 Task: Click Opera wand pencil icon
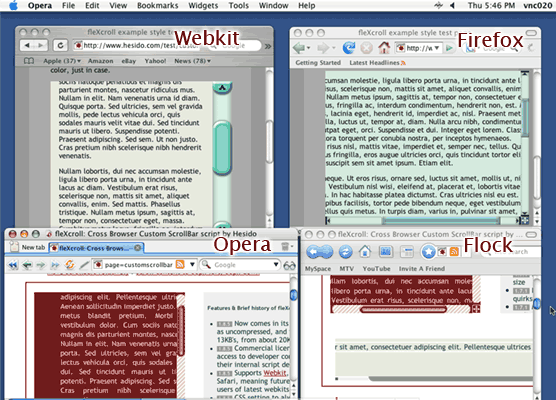click(84, 265)
